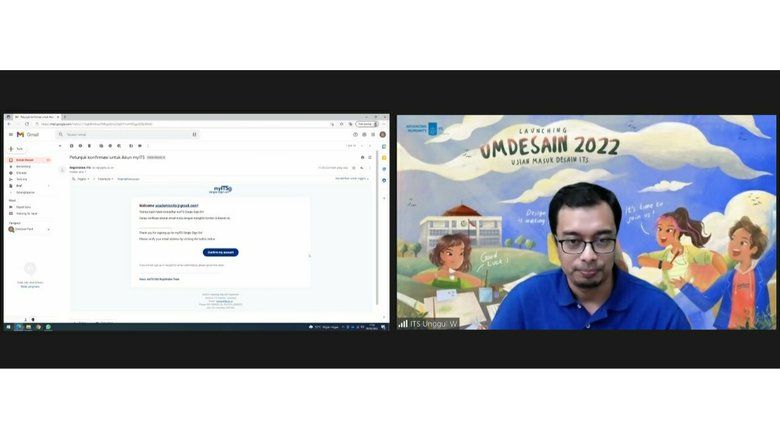780x439 pixels.
Task: Star this message from Registration ITS
Action: pos(354,168)
